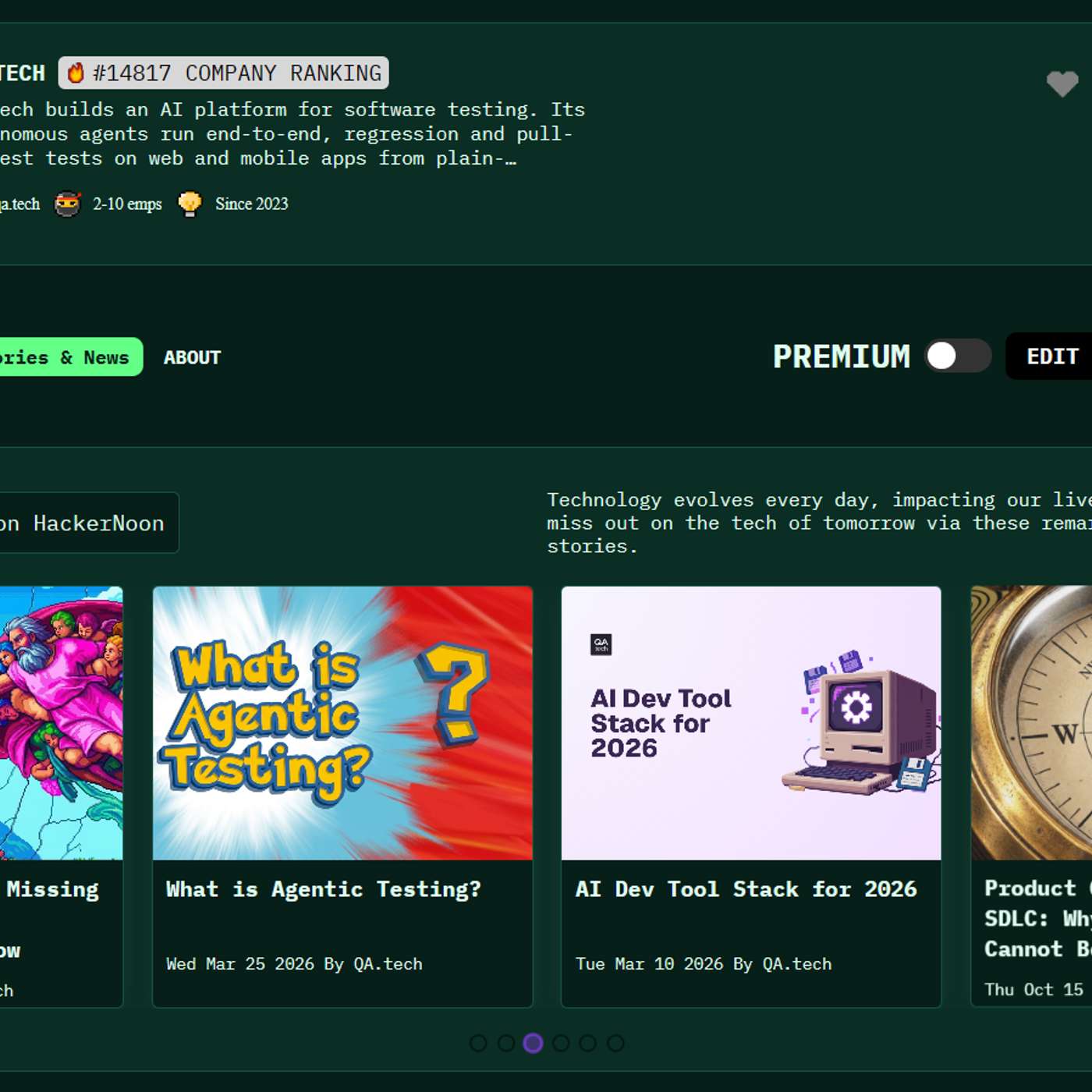Screen dimensions: 1092x1092
Task: Click 'What is Agentic Testing?' story title
Action: pos(324,889)
